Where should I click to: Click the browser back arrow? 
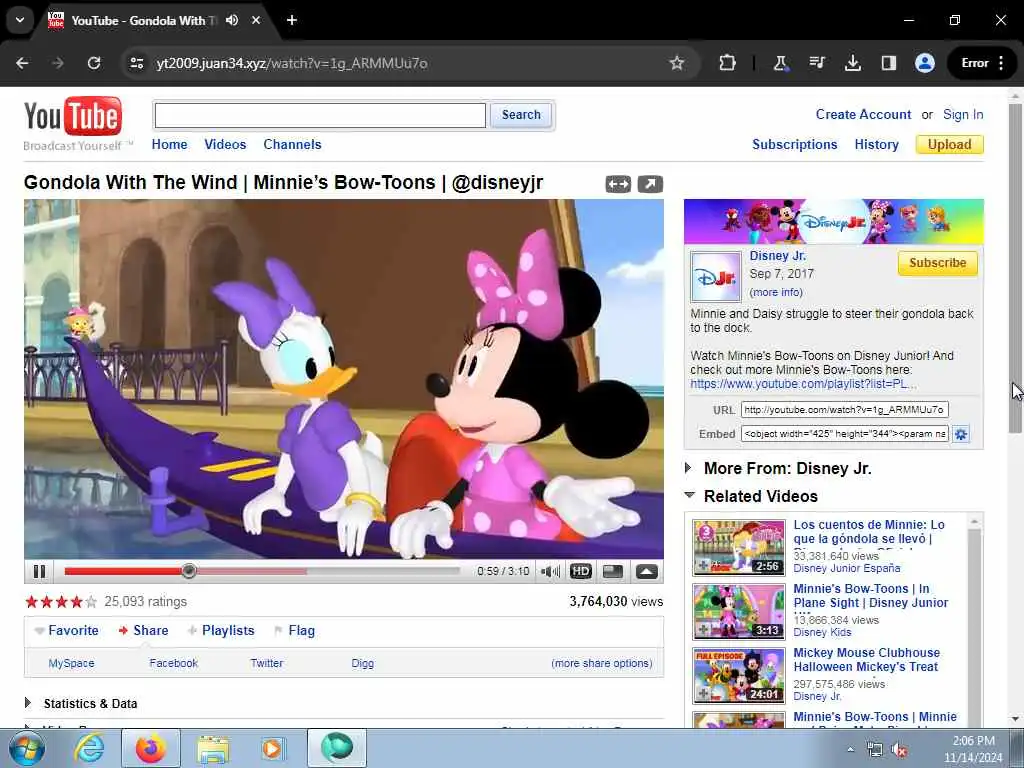click(22, 63)
